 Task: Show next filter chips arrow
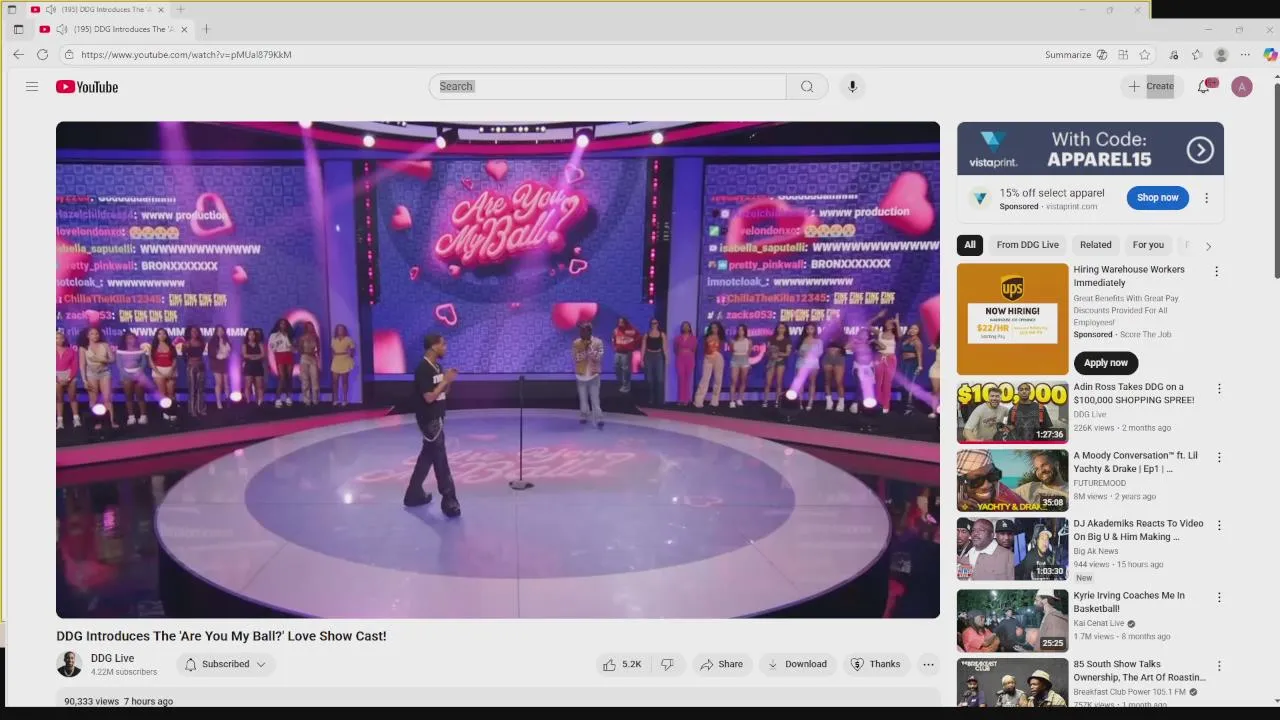point(1208,245)
